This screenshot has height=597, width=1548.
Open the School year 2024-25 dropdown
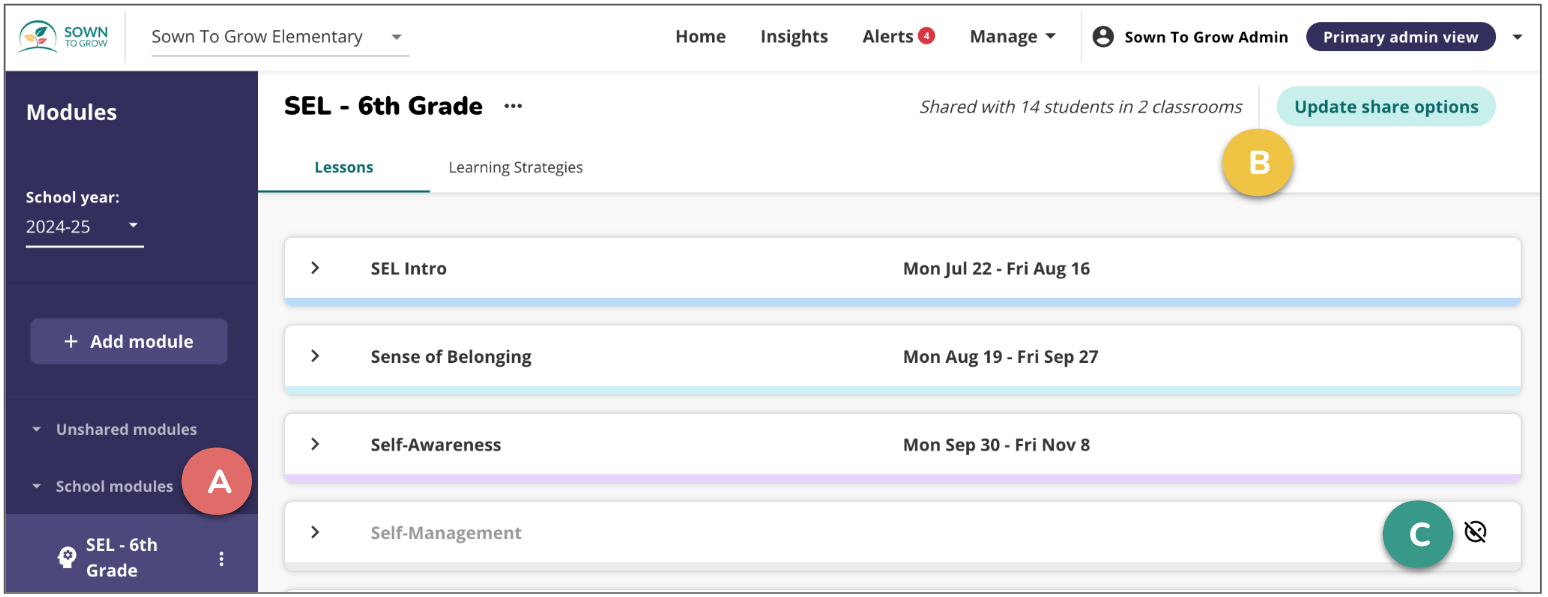84,227
